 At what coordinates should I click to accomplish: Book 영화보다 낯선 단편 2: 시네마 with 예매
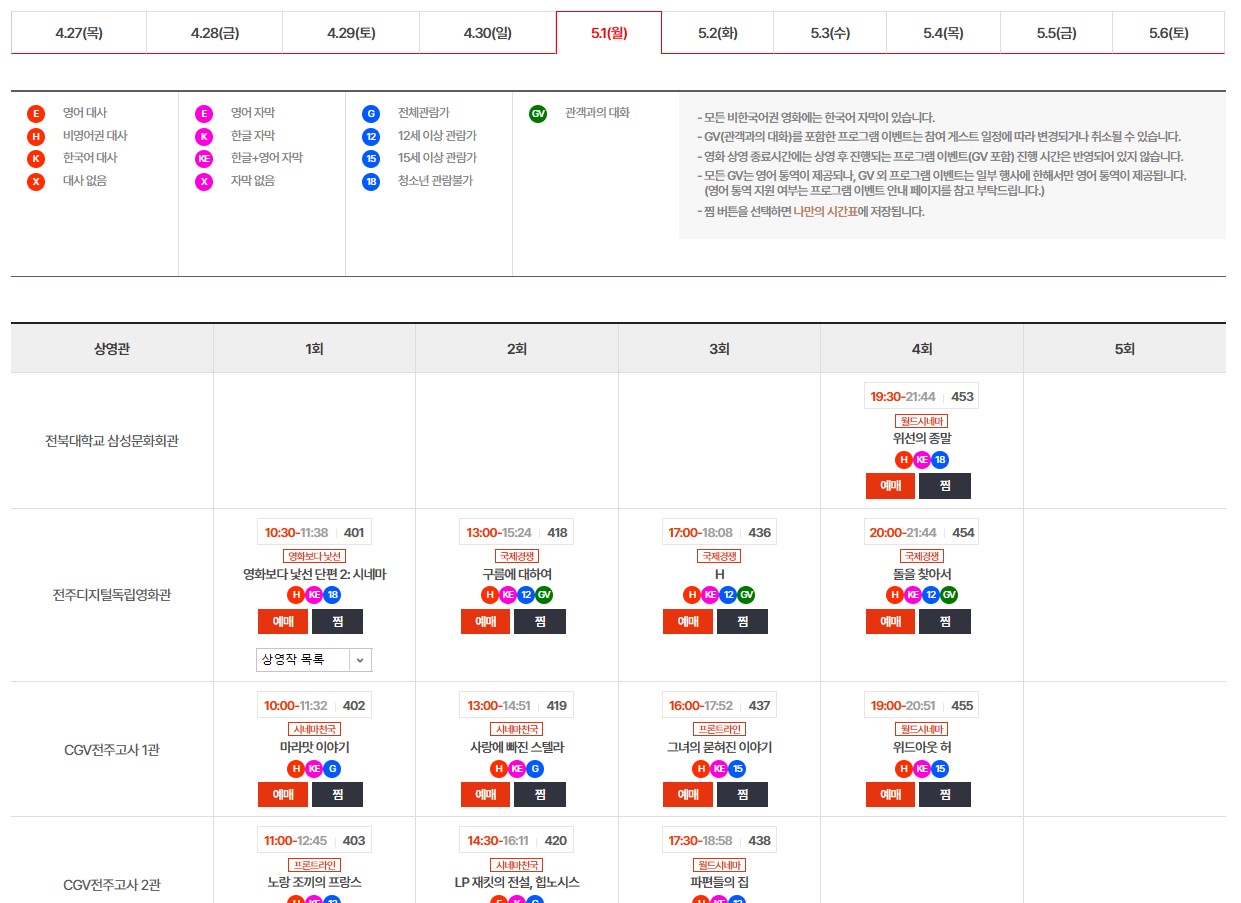click(283, 621)
